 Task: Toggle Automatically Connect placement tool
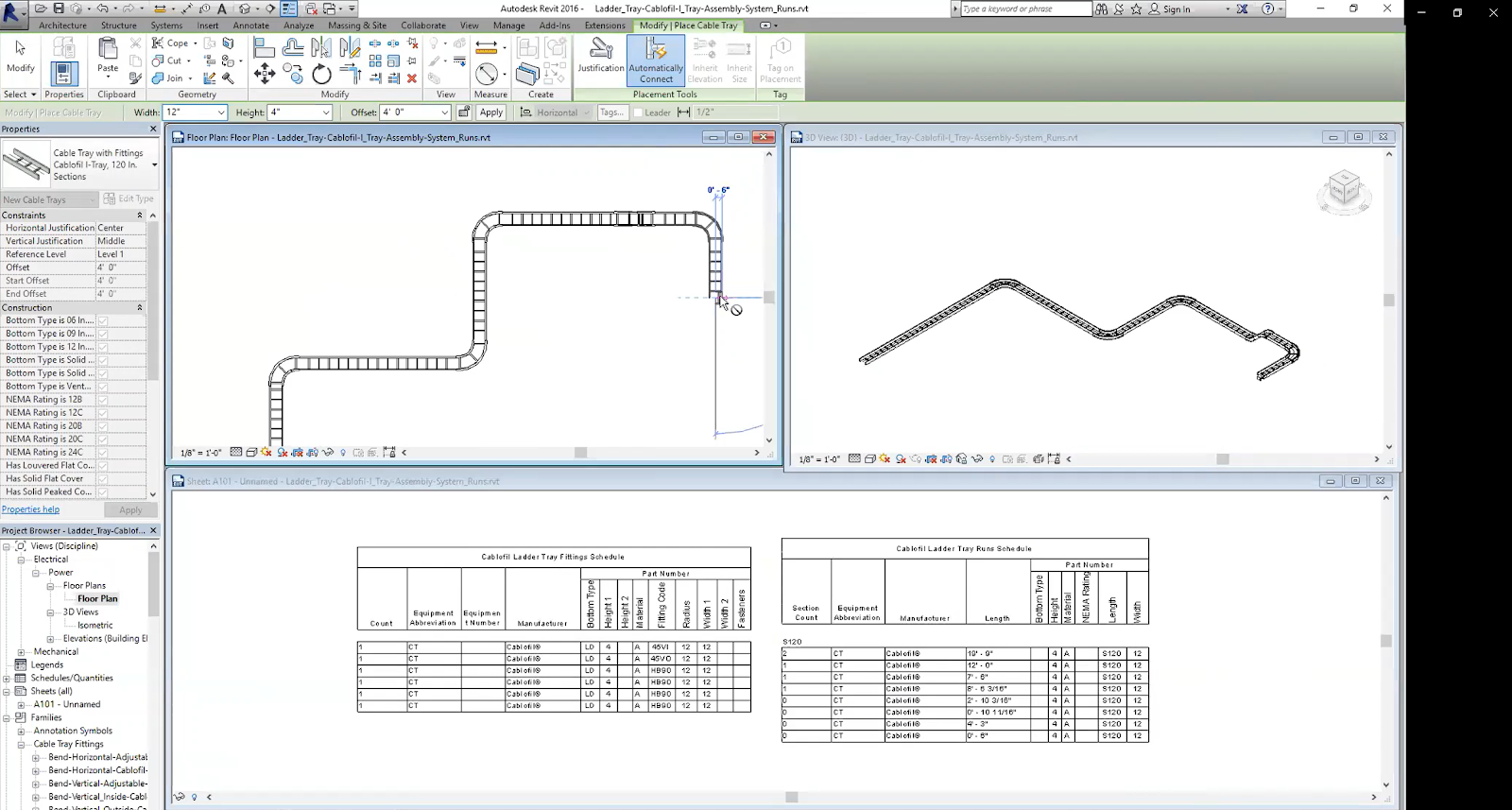click(656, 60)
